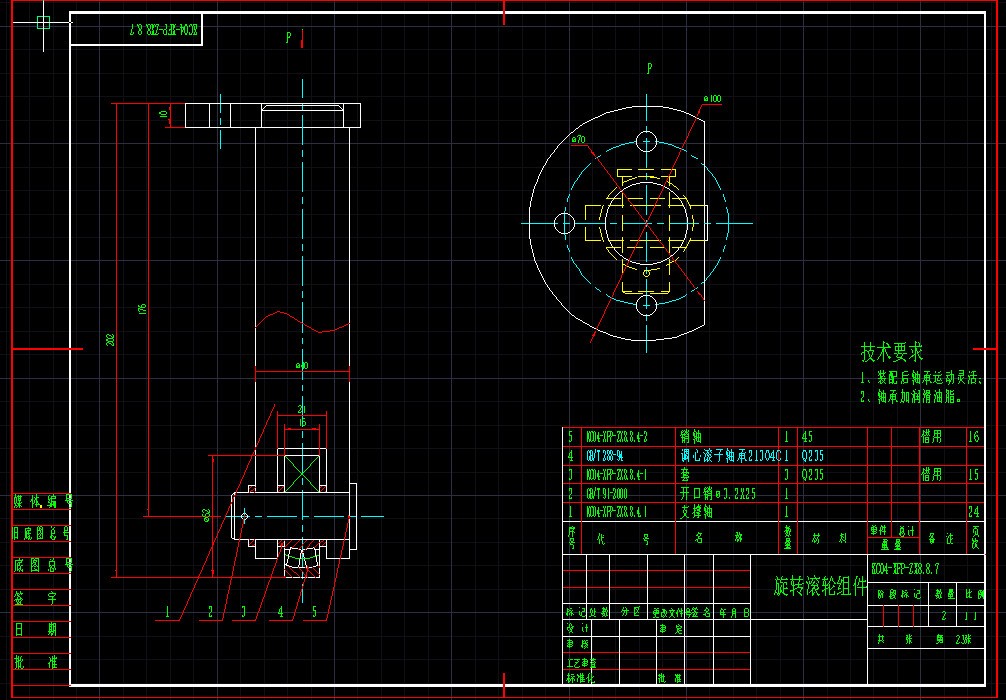This screenshot has height=700, width=1006.
Task: Select the mirrored drawing number in corner box
Action: pos(164,29)
